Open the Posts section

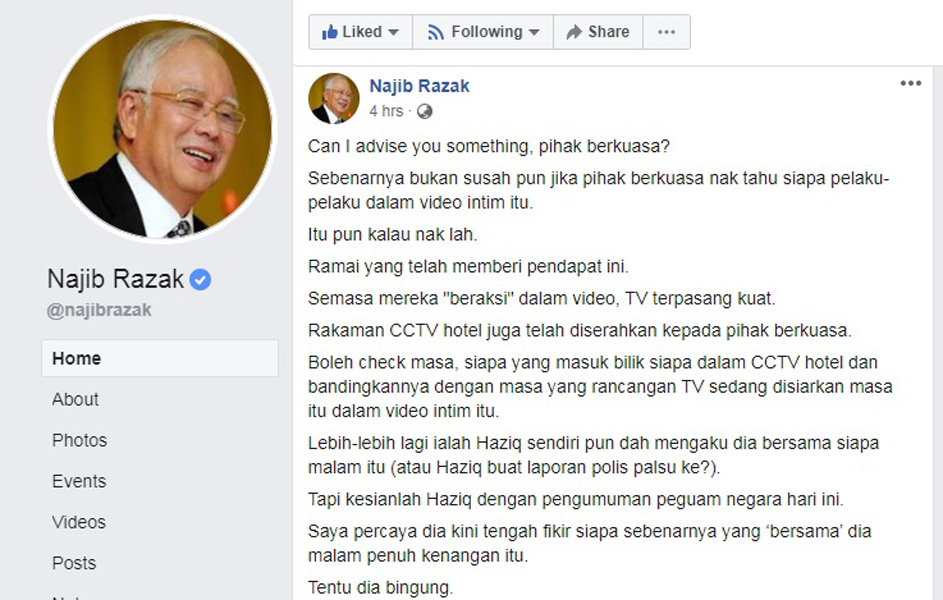[x=74, y=563]
